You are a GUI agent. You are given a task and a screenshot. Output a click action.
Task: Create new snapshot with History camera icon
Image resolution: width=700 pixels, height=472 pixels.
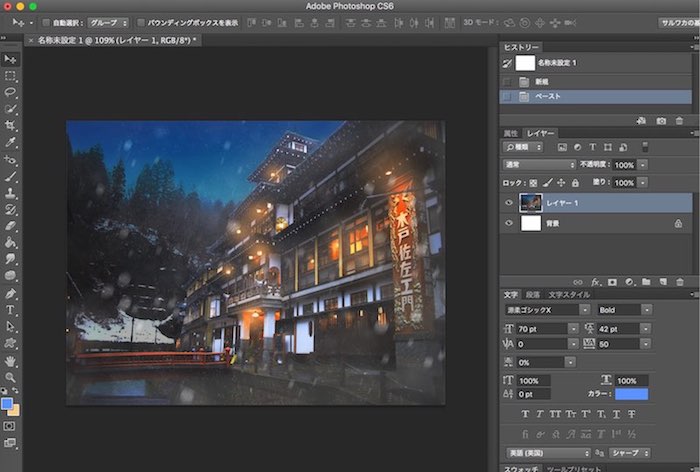[x=661, y=121]
